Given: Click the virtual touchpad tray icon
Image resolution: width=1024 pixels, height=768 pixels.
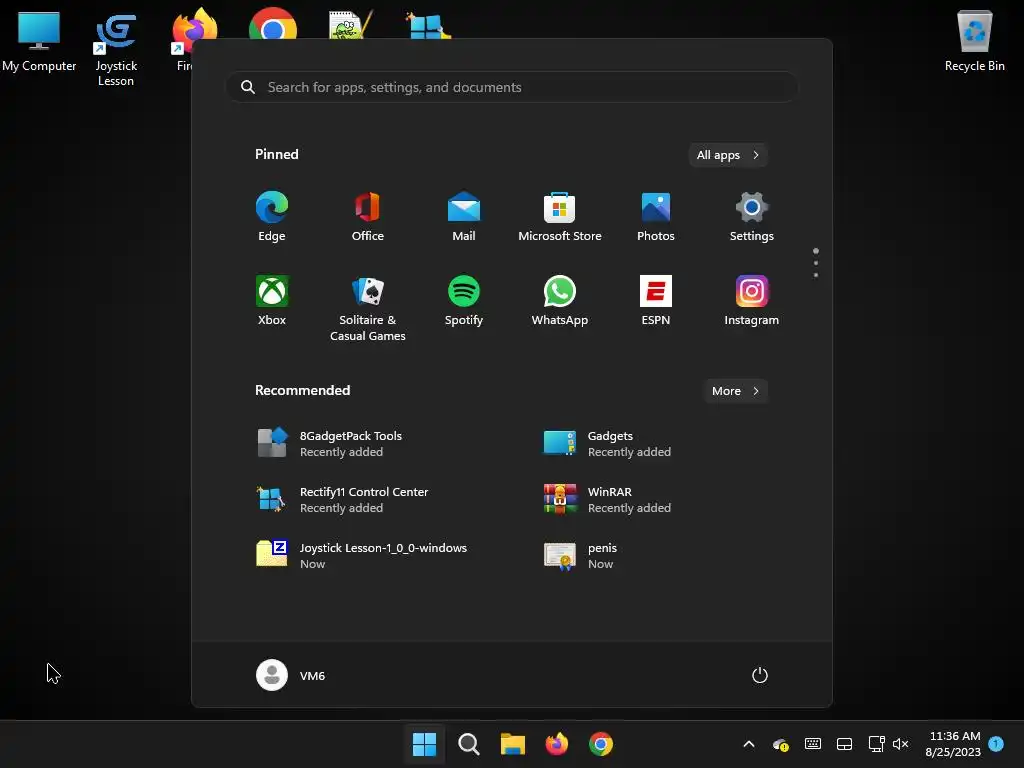Looking at the screenshot, I should 844,744.
